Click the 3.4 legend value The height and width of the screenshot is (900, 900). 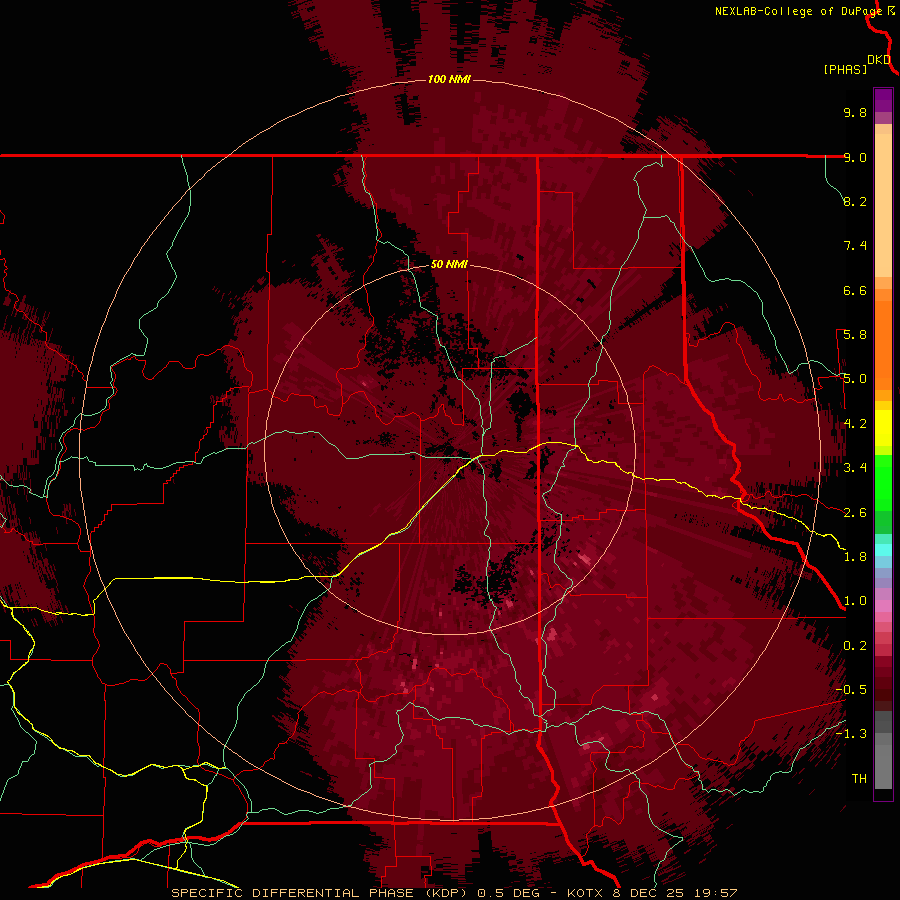[855, 468]
